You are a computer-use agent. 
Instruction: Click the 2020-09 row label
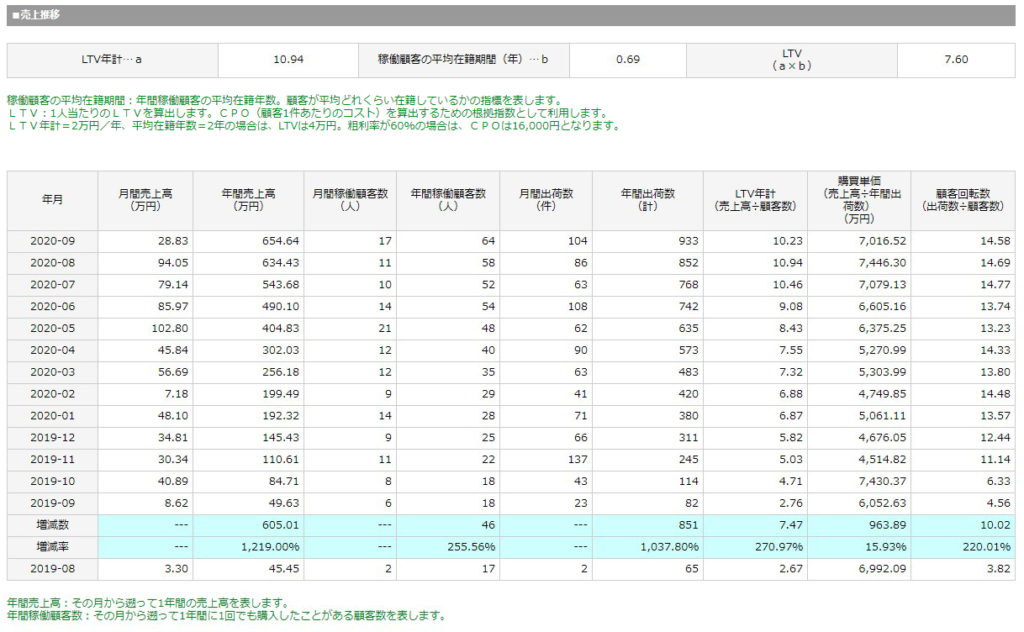(53, 241)
